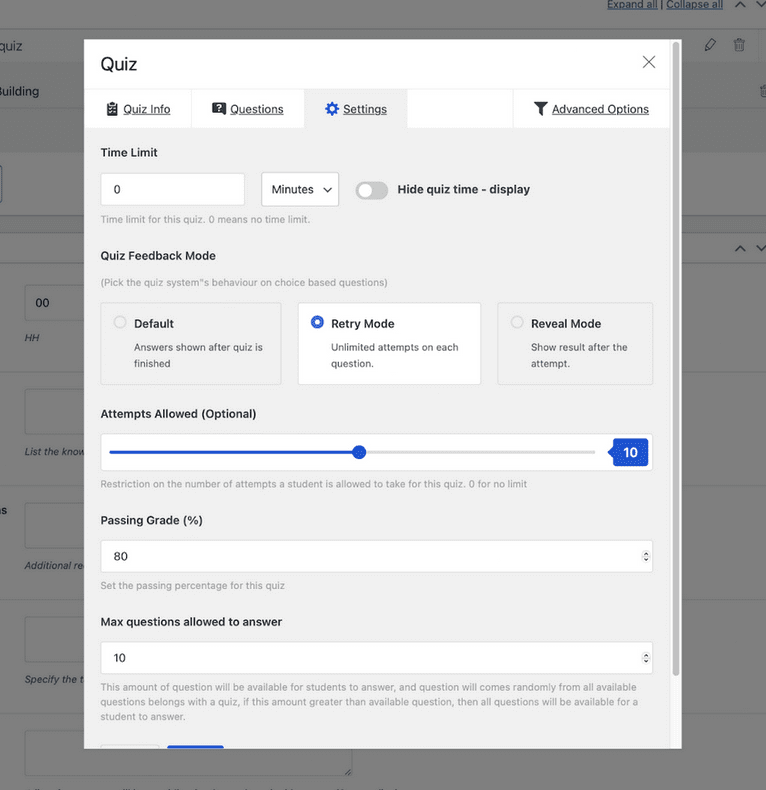Click the attempts value badge showing 10

pyautogui.click(x=630, y=453)
